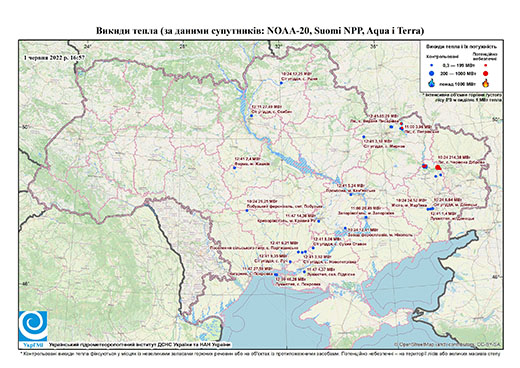Image resolution: width=520 pixels, height=368 pixels.
Task: Click legend text 'понад 1000 МВт'
Action: coord(457,84)
